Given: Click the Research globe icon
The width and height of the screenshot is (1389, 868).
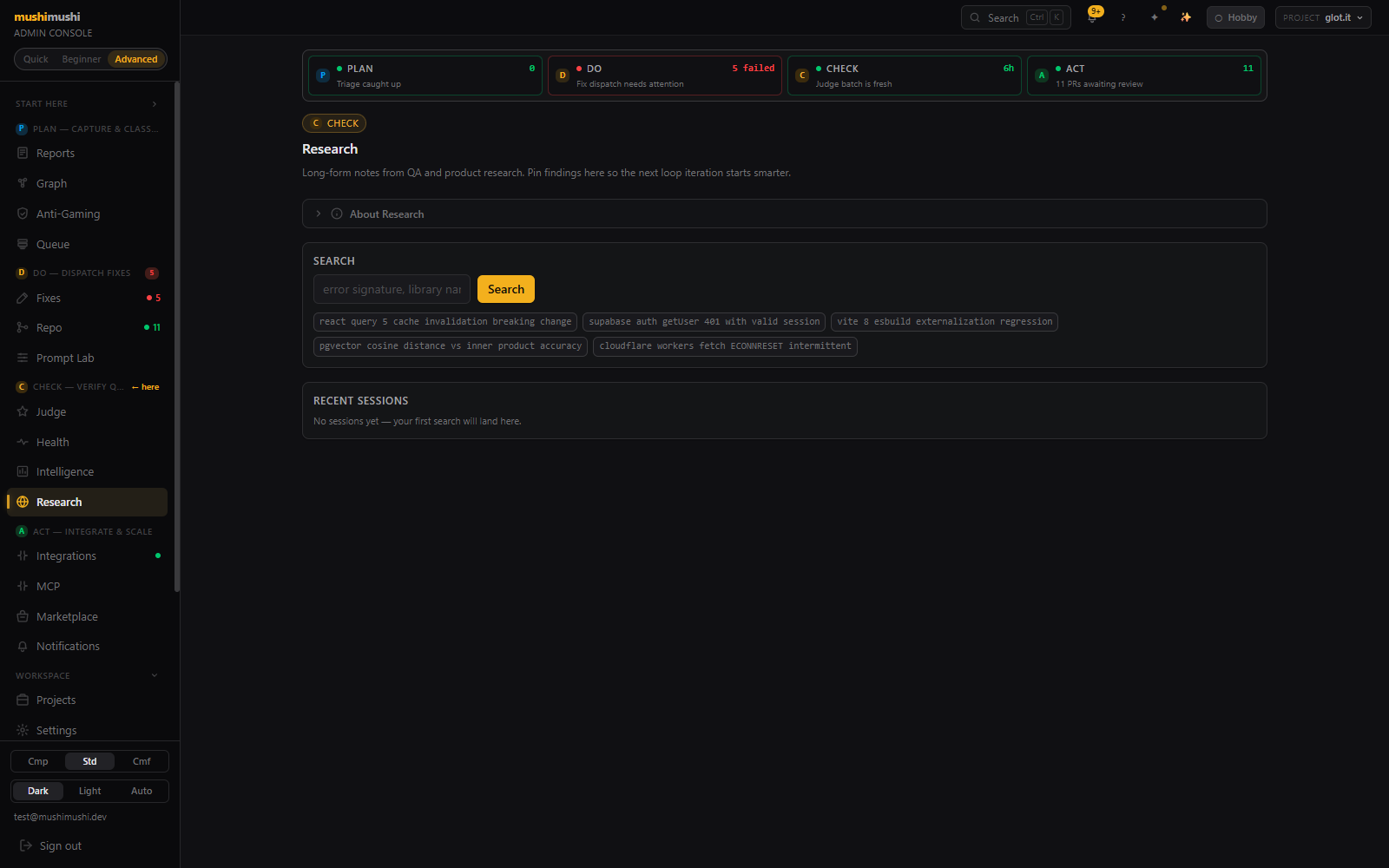Looking at the screenshot, I should coord(23,502).
